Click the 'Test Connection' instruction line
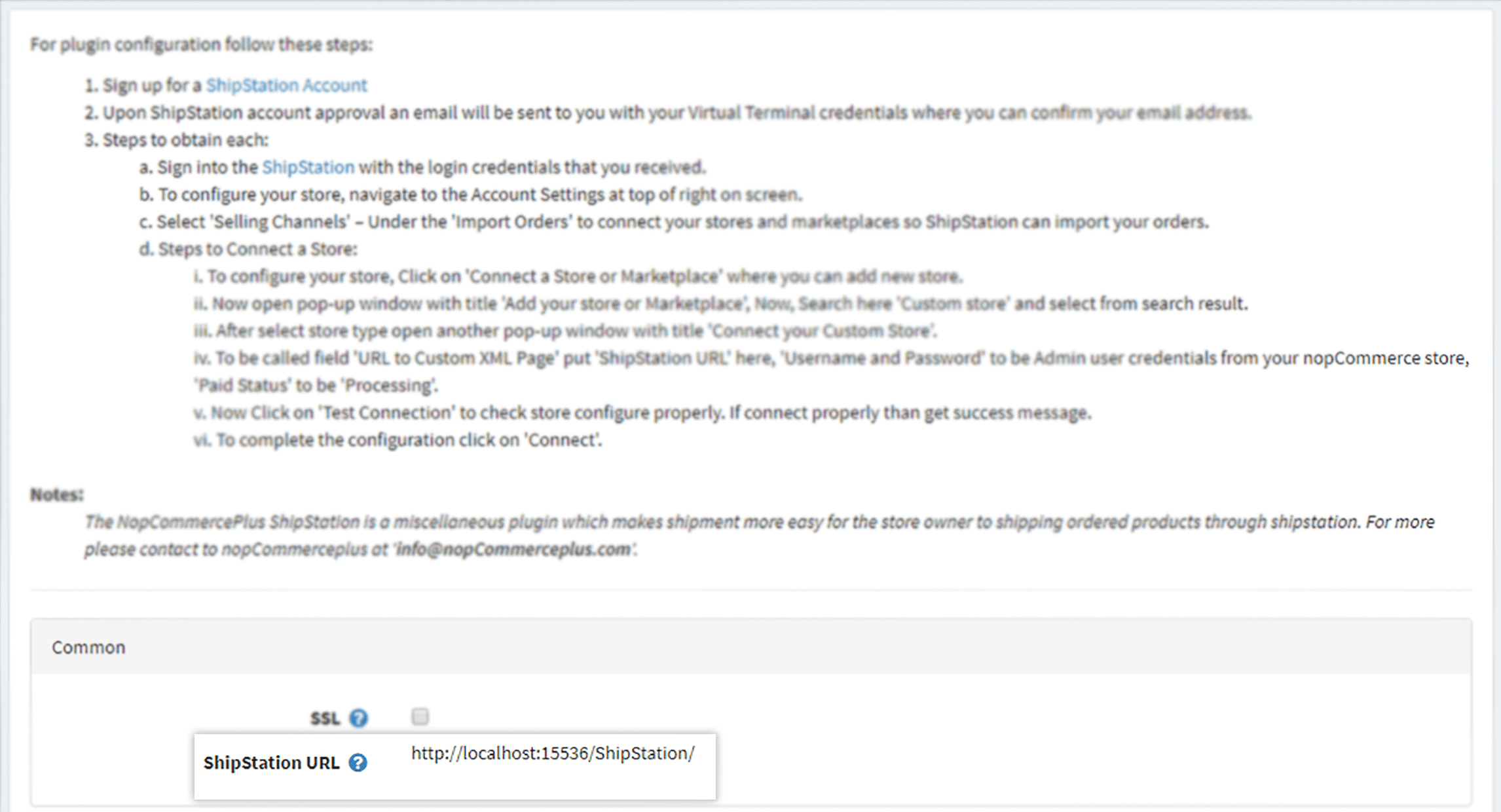 tap(642, 413)
